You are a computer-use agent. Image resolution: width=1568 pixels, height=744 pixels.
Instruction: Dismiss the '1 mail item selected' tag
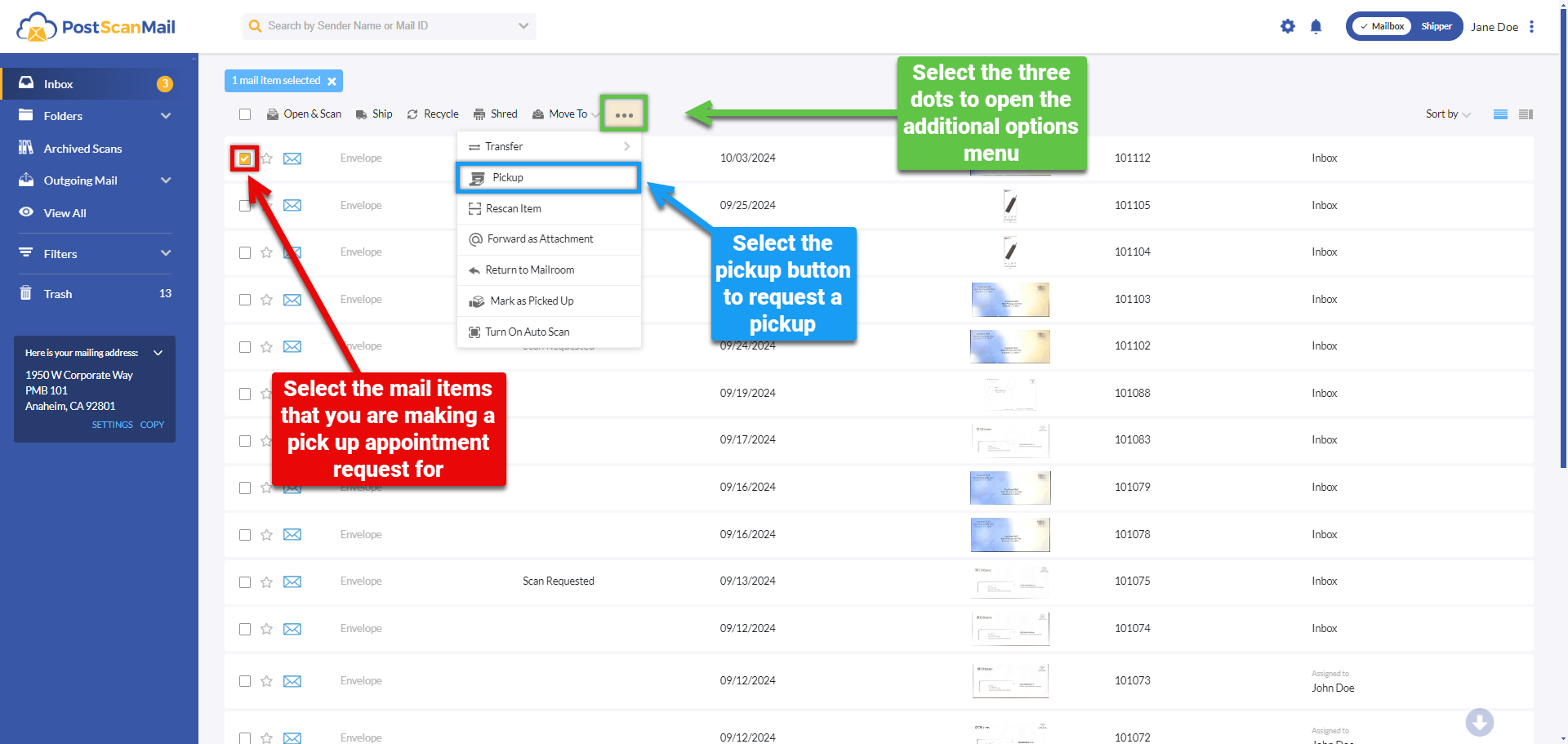[332, 81]
